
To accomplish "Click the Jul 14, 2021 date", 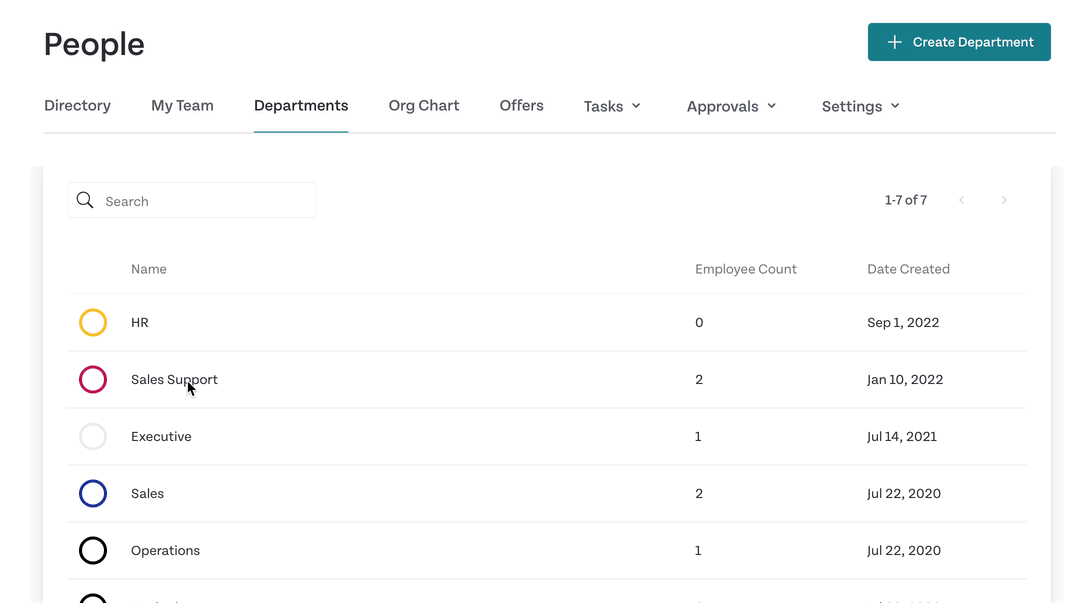I will coord(902,437).
